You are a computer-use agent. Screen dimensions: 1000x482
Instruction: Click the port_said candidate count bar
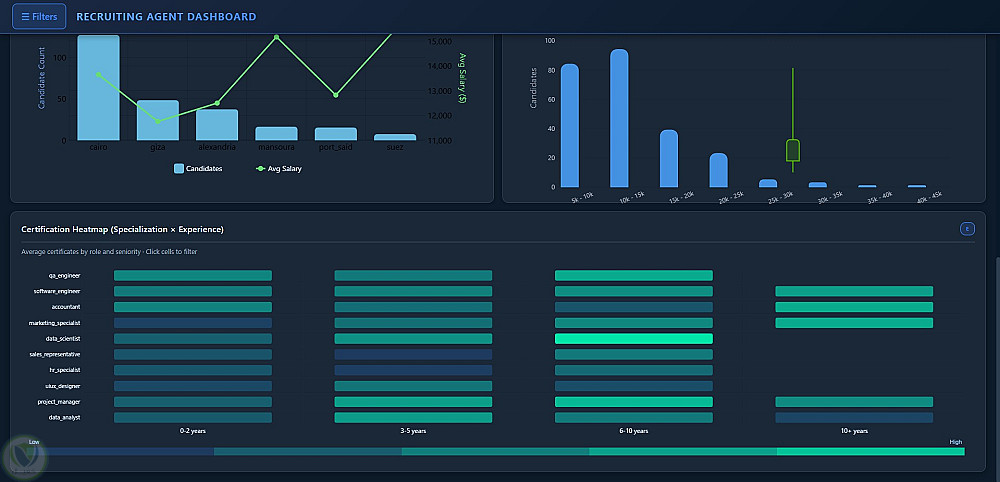pyautogui.click(x=335, y=134)
